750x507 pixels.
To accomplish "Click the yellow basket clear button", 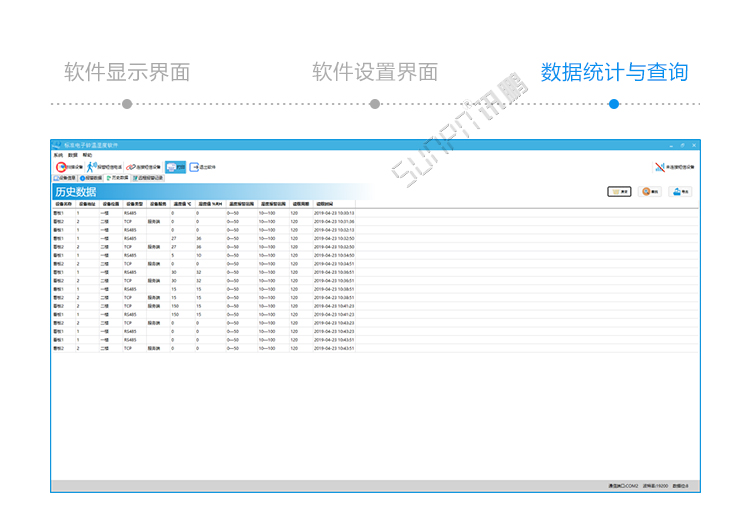I will tap(619, 192).
